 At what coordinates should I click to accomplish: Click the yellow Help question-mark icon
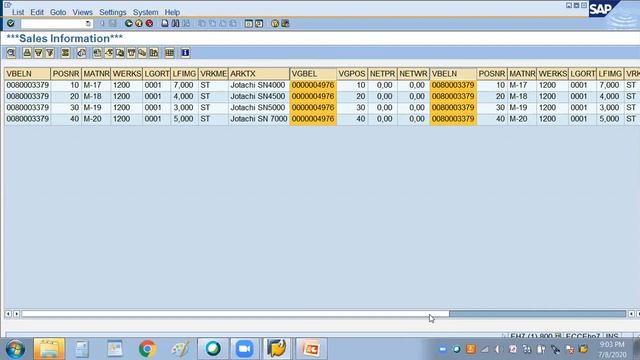[x=275, y=24]
